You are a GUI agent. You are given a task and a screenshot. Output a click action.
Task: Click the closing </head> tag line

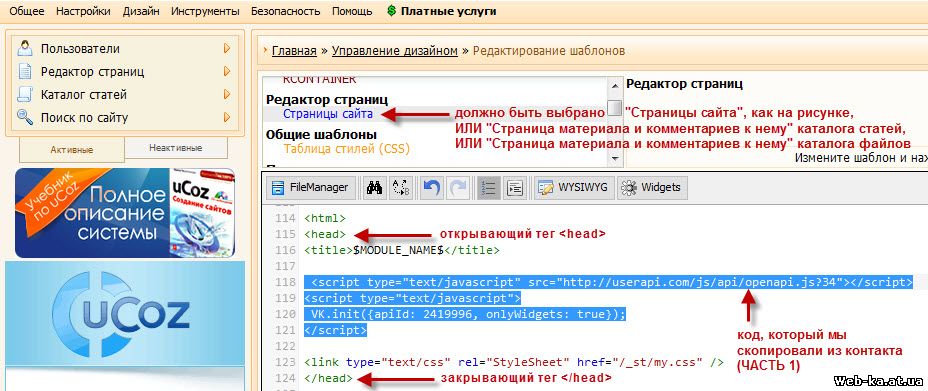328,378
